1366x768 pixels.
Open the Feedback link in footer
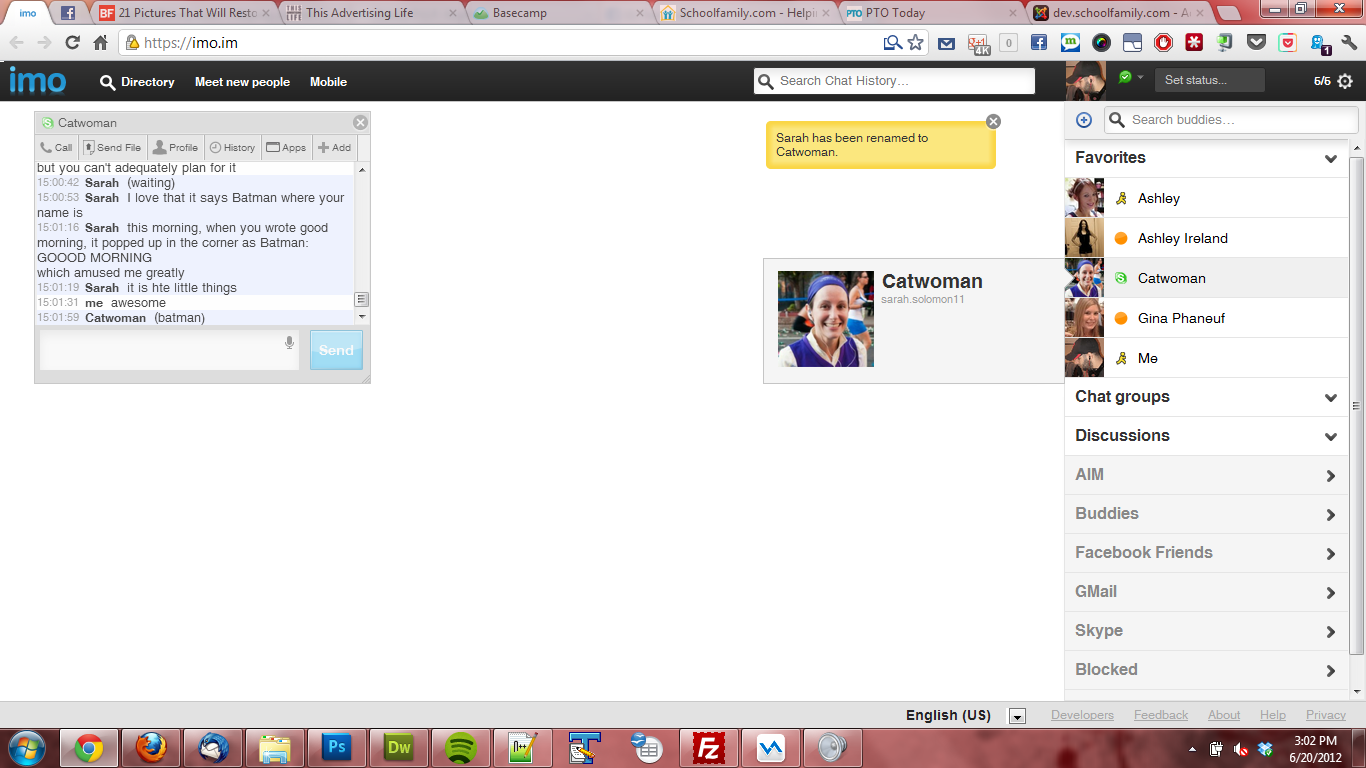[x=1160, y=715]
